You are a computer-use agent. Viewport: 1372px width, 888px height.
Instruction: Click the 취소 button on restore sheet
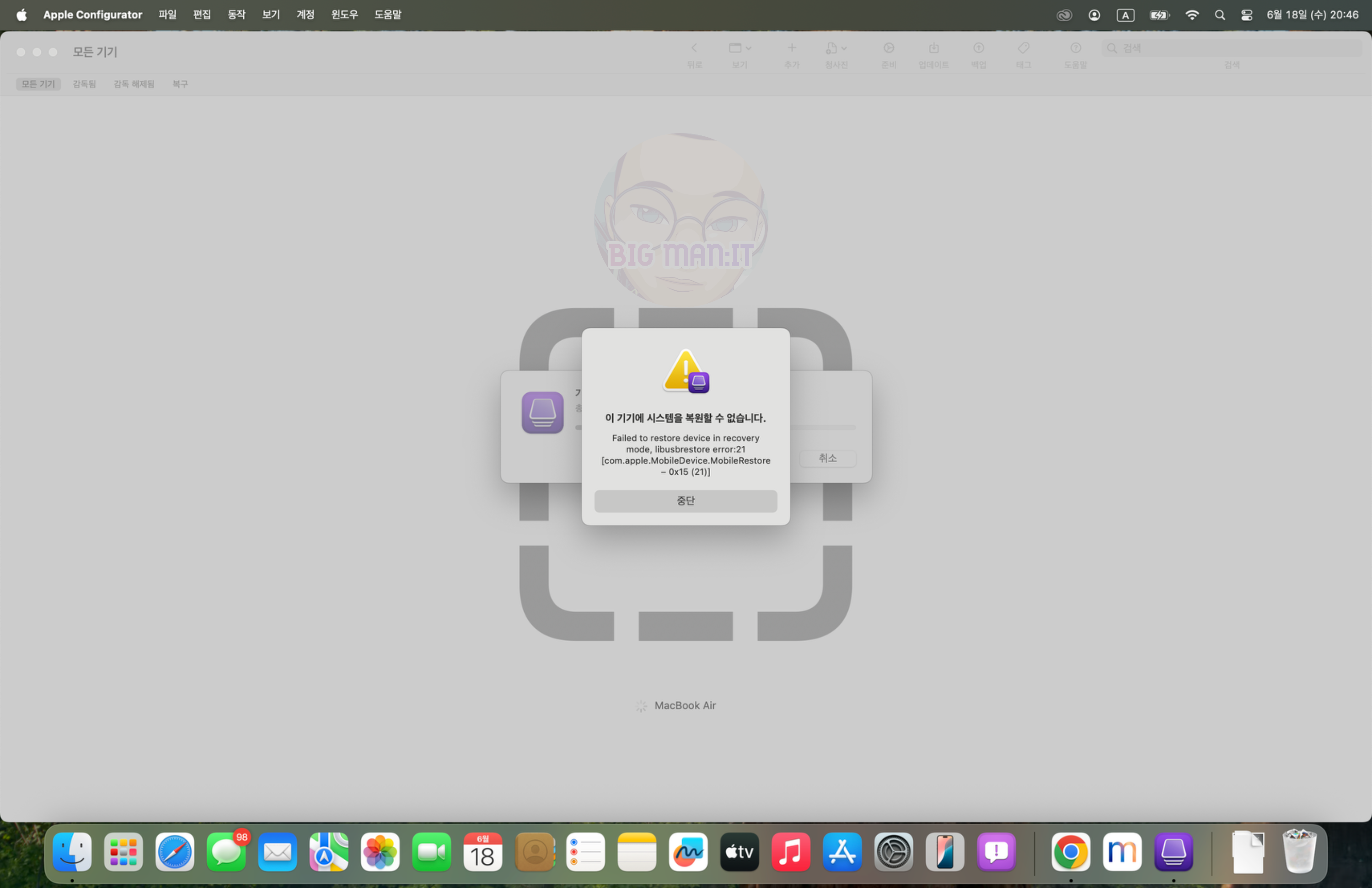827,458
